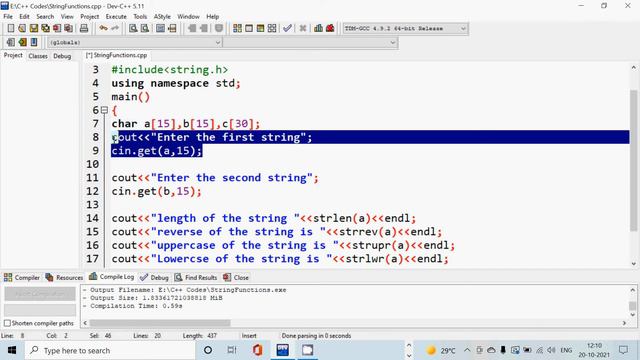640x360 pixels.
Task: Click the first icon in second toolbar row
Action: coord(11,42)
